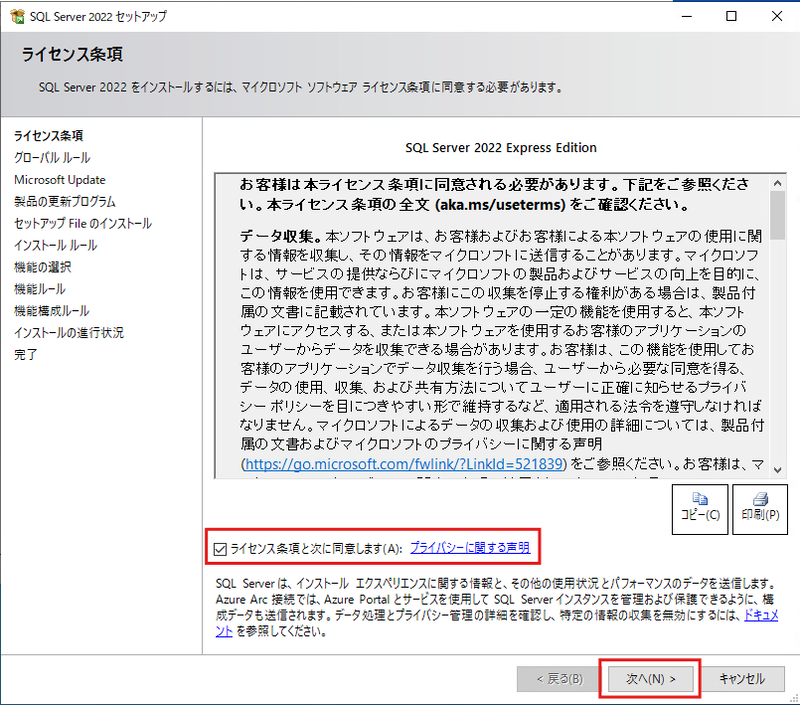Image resolution: width=800 pixels, height=705 pixels.
Task: Select セットアップ File のインストール step
Action: tap(83, 223)
